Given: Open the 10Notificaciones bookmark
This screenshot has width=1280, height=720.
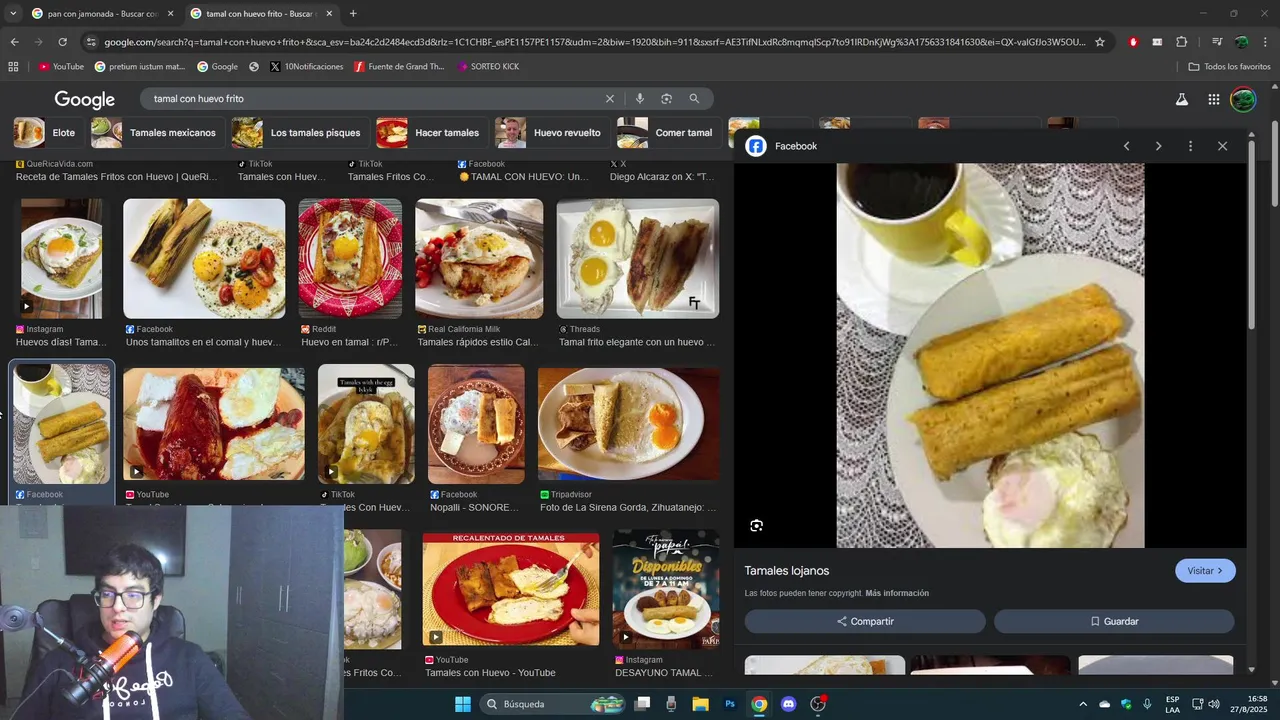Looking at the screenshot, I should click(306, 67).
